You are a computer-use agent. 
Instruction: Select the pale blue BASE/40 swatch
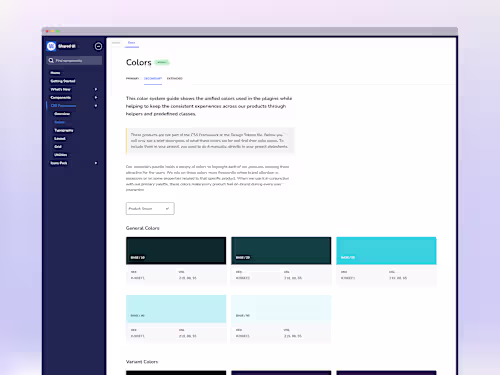coord(176,309)
